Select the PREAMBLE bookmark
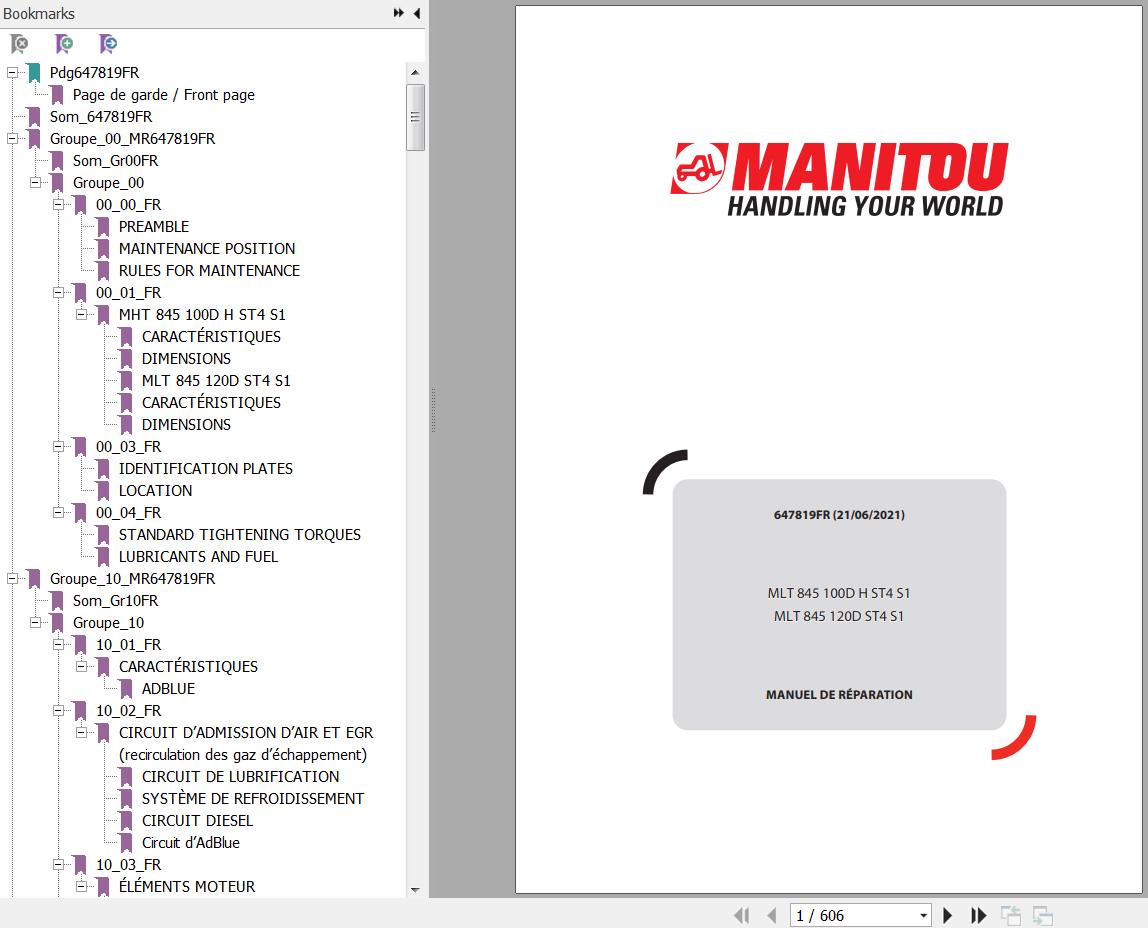Viewport: 1148px width, 928px height. pos(154,226)
